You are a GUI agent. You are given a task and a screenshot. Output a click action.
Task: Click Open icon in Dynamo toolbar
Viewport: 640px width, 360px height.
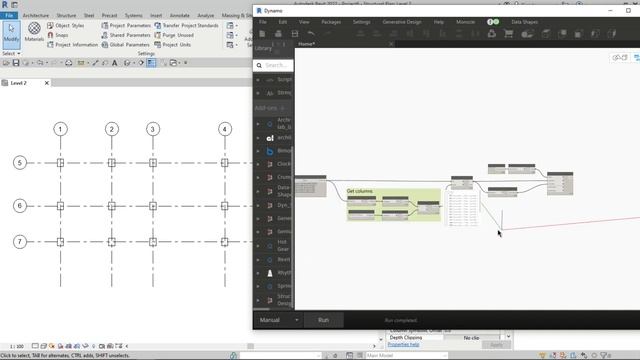(278, 34)
